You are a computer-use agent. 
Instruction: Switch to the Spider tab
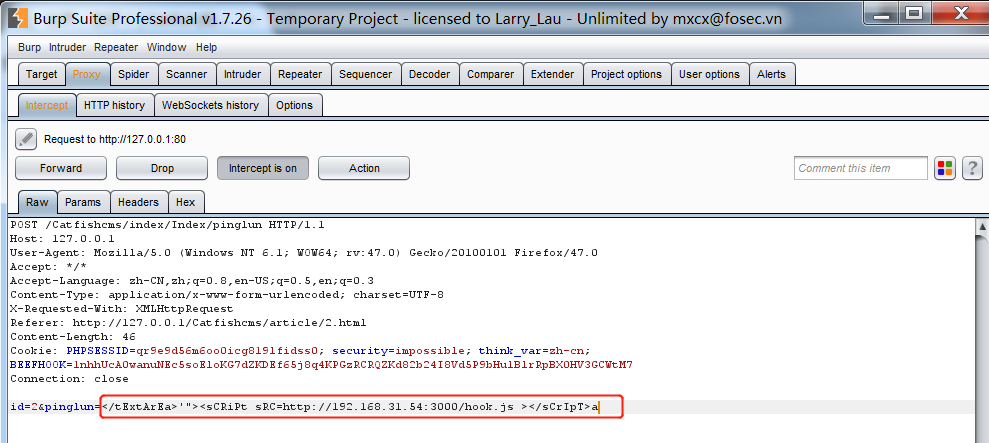point(134,74)
